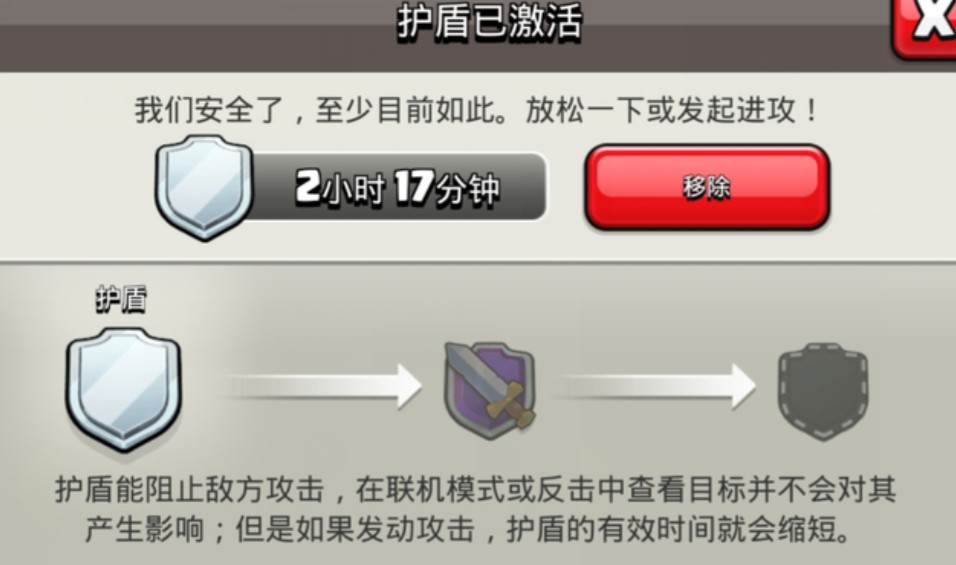The width and height of the screenshot is (956, 565).
Task: Tap the description line starting 护盾能阻止敌方攻击
Action: click(x=476, y=490)
